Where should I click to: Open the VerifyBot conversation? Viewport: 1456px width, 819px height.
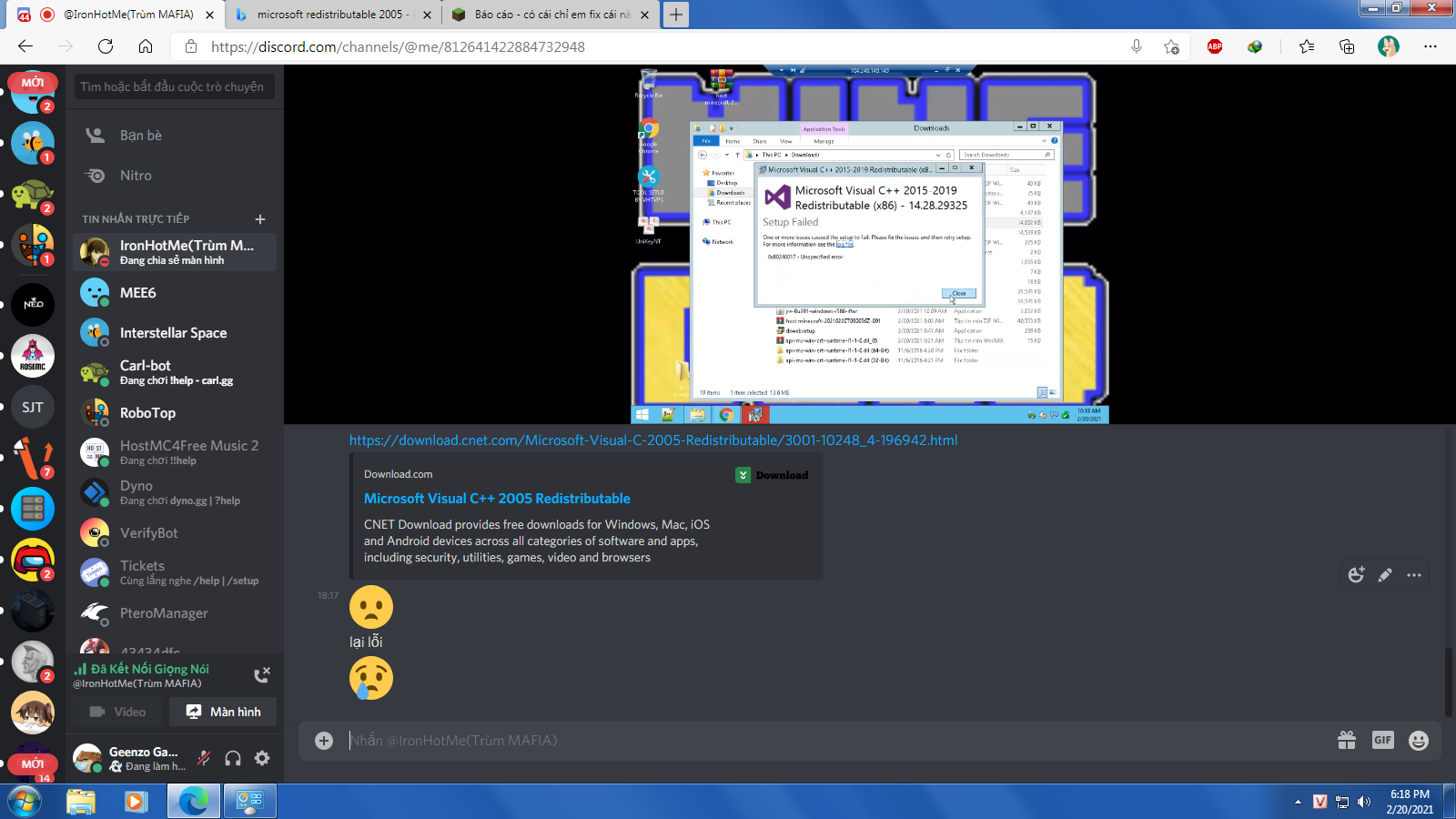tap(174, 532)
